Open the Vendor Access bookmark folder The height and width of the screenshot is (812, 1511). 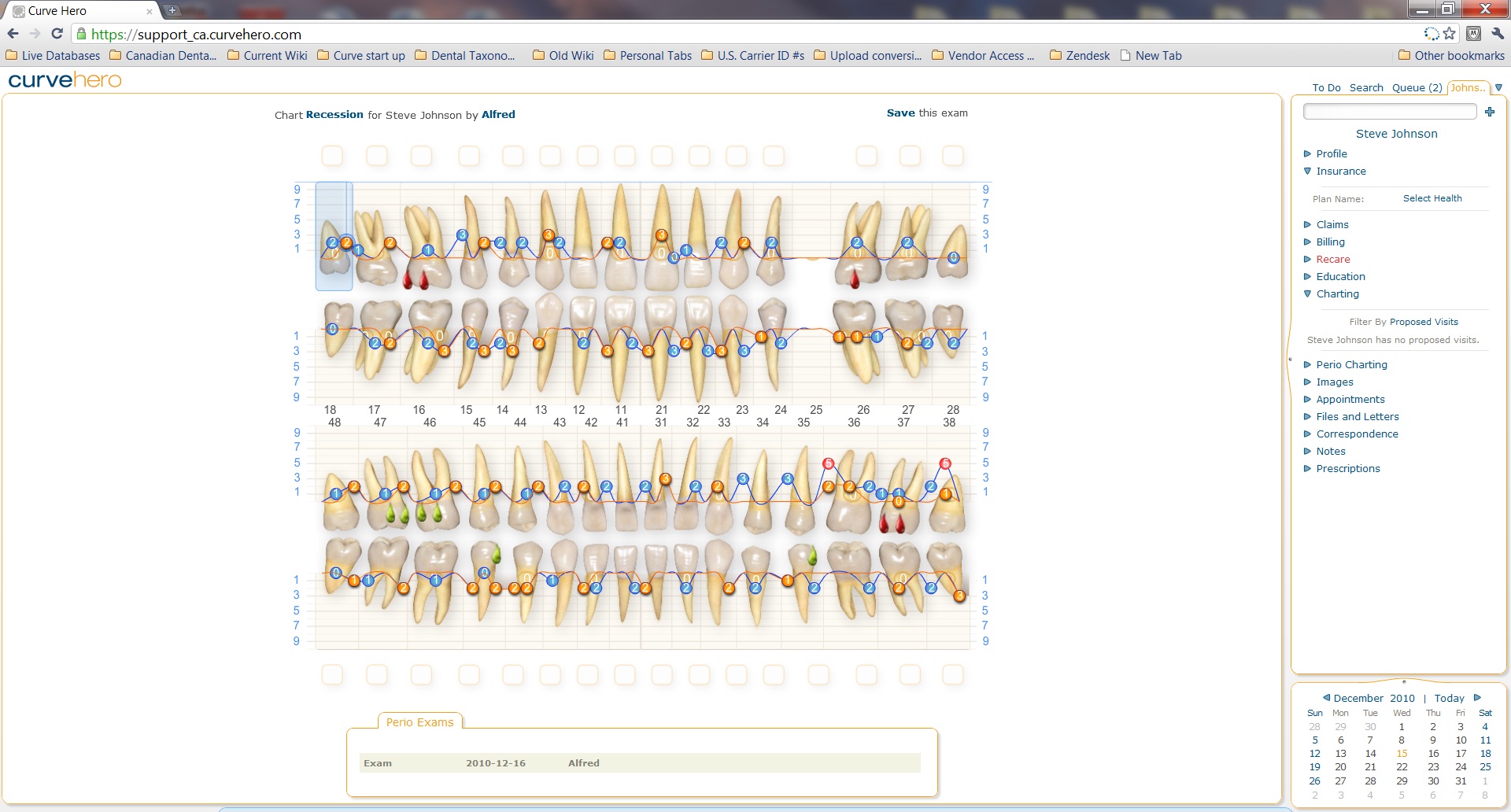(x=983, y=56)
